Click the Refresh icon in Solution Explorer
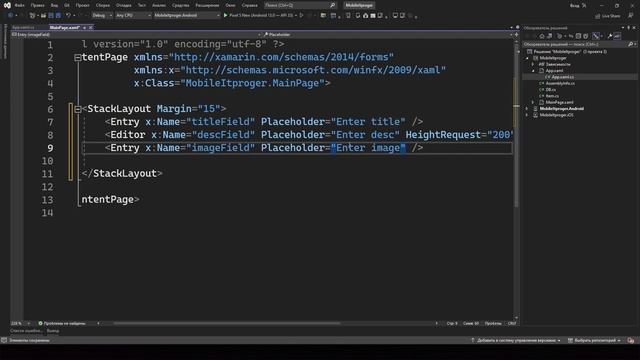Image resolution: width=640 pixels, height=360 pixels. pos(571,36)
